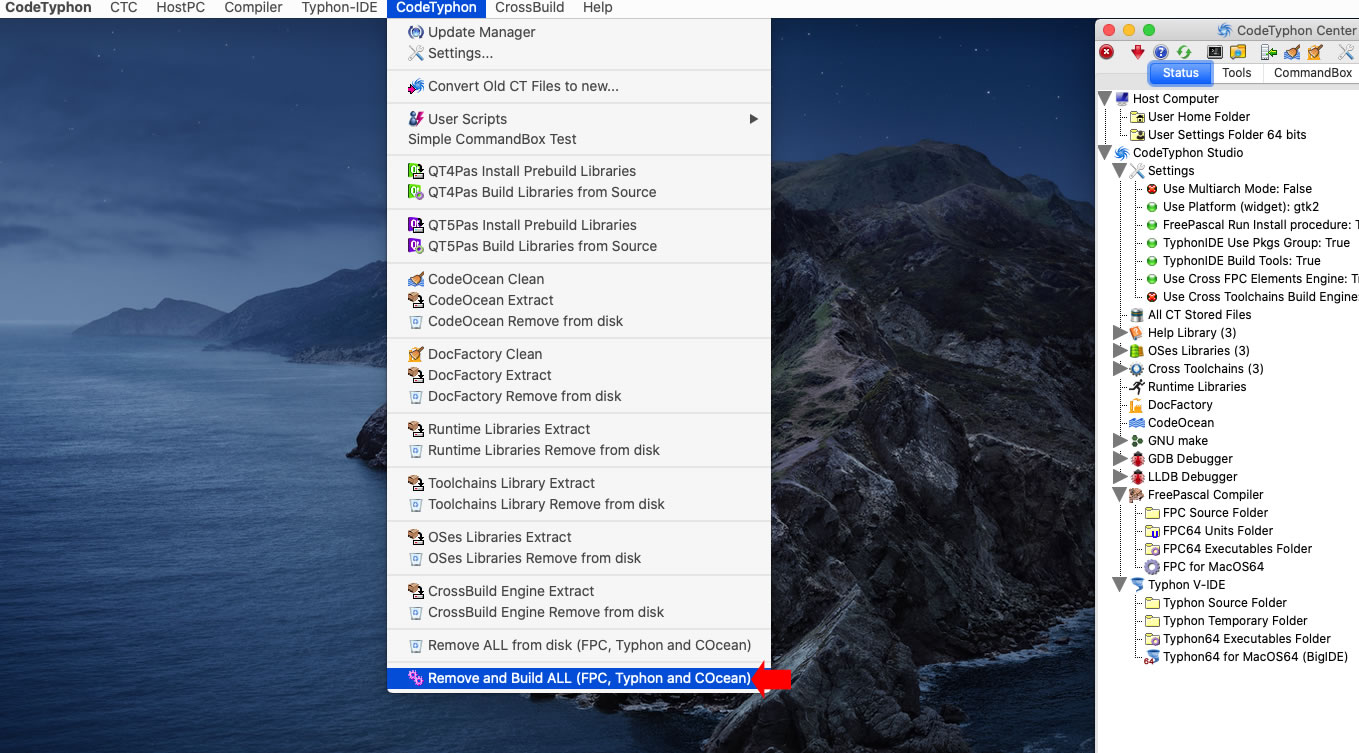Click the Use Multiarch Mode: False status indicator
This screenshot has height=753, width=1359.
coord(1152,189)
